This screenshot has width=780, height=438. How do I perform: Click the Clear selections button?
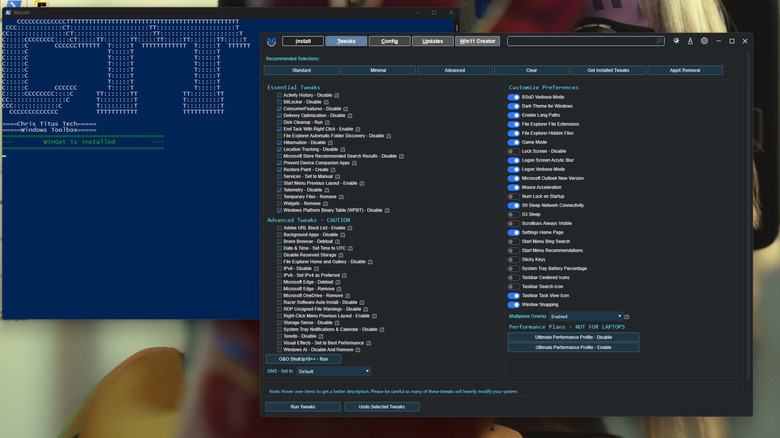[x=532, y=70]
